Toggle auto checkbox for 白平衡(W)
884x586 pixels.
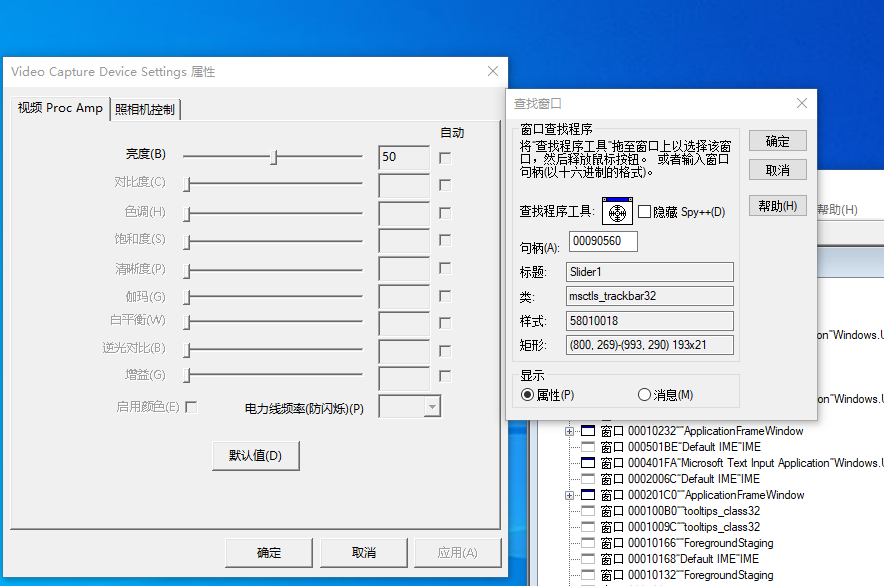(445, 323)
